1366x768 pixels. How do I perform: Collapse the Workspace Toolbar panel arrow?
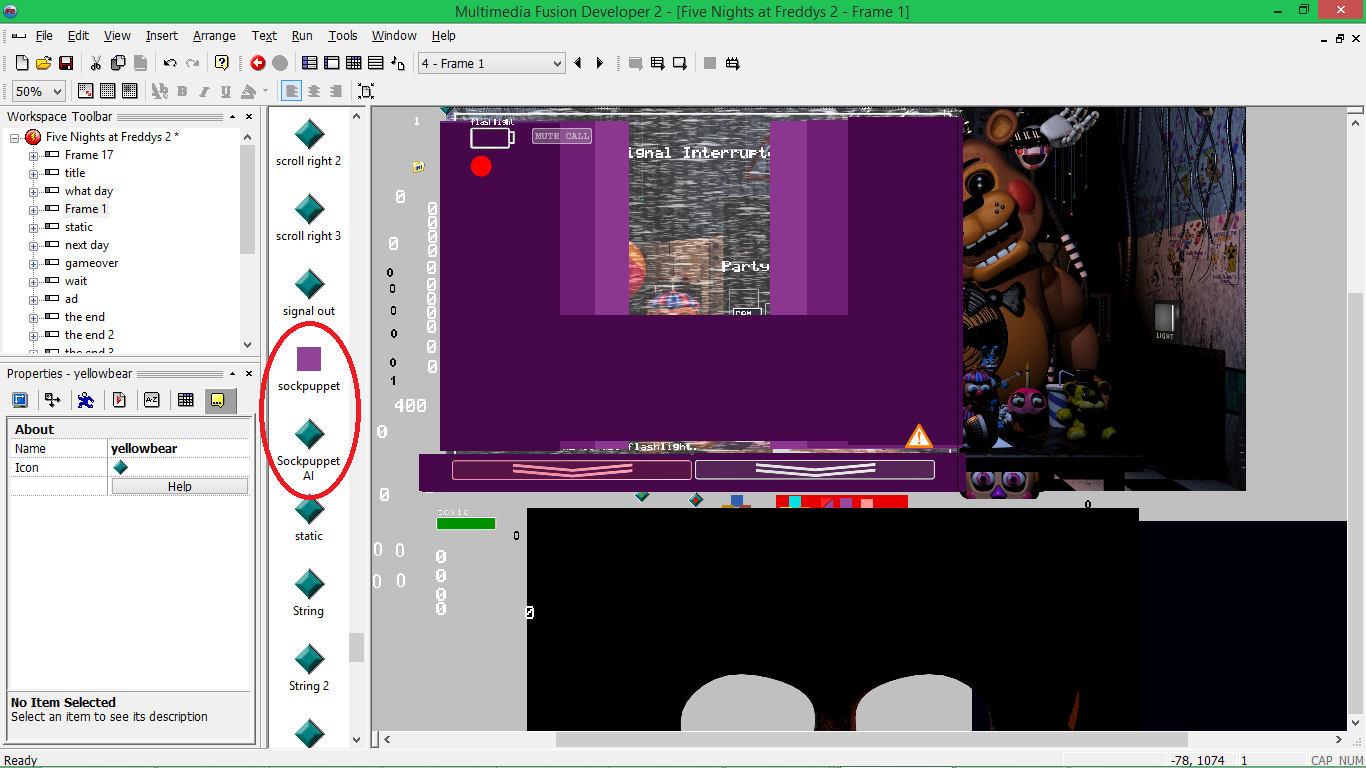click(x=233, y=117)
